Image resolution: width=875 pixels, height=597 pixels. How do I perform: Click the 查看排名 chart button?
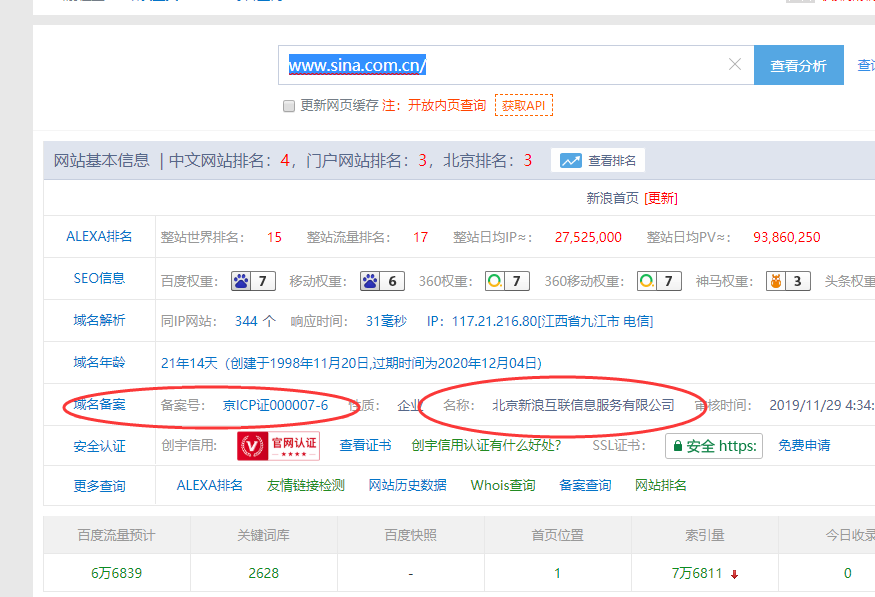pyautogui.click(x=598, y=160)
